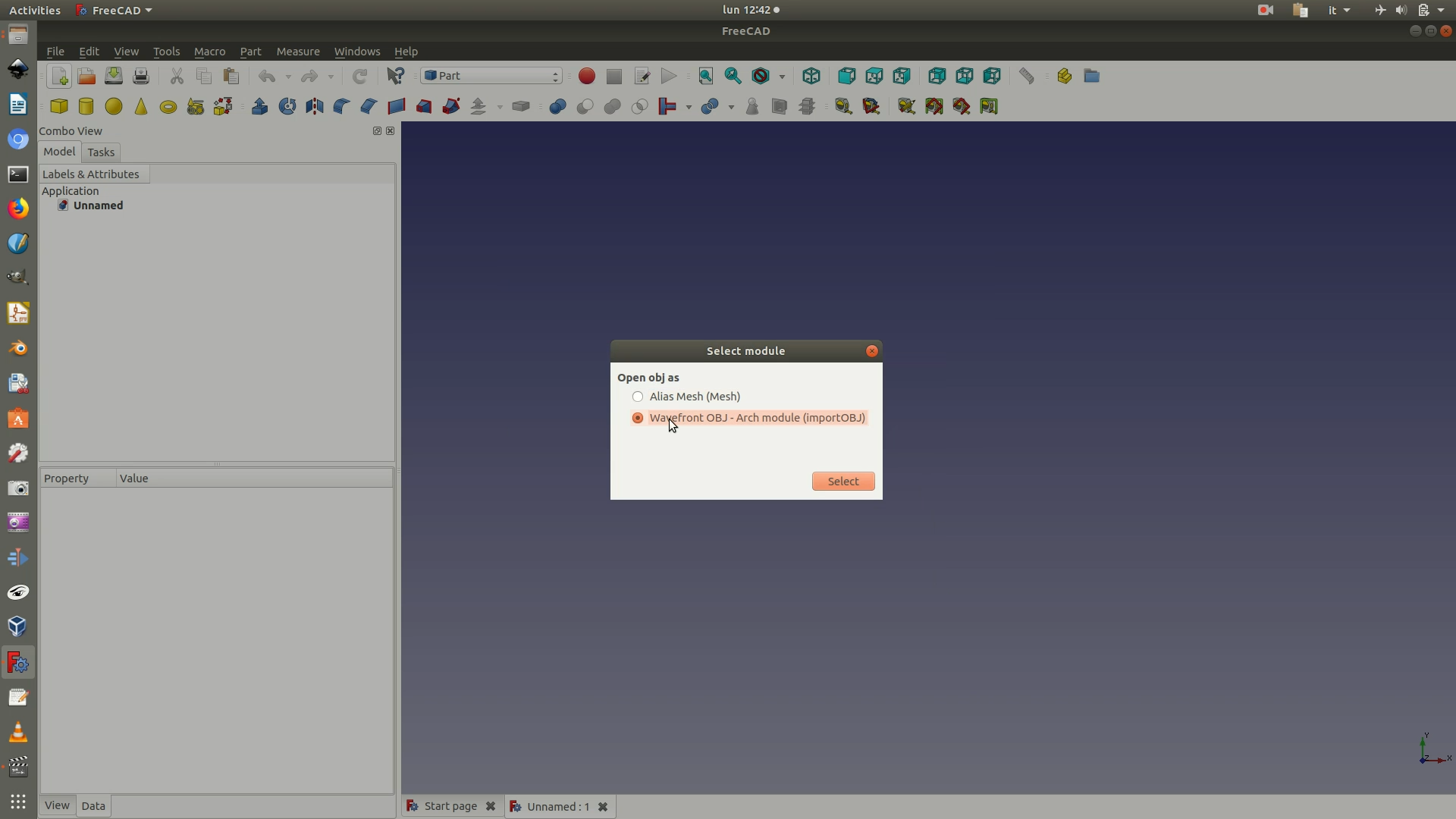This screenshot has width=1456, height=819.
Task: Open the Edit menu
Action: (89, 52)
